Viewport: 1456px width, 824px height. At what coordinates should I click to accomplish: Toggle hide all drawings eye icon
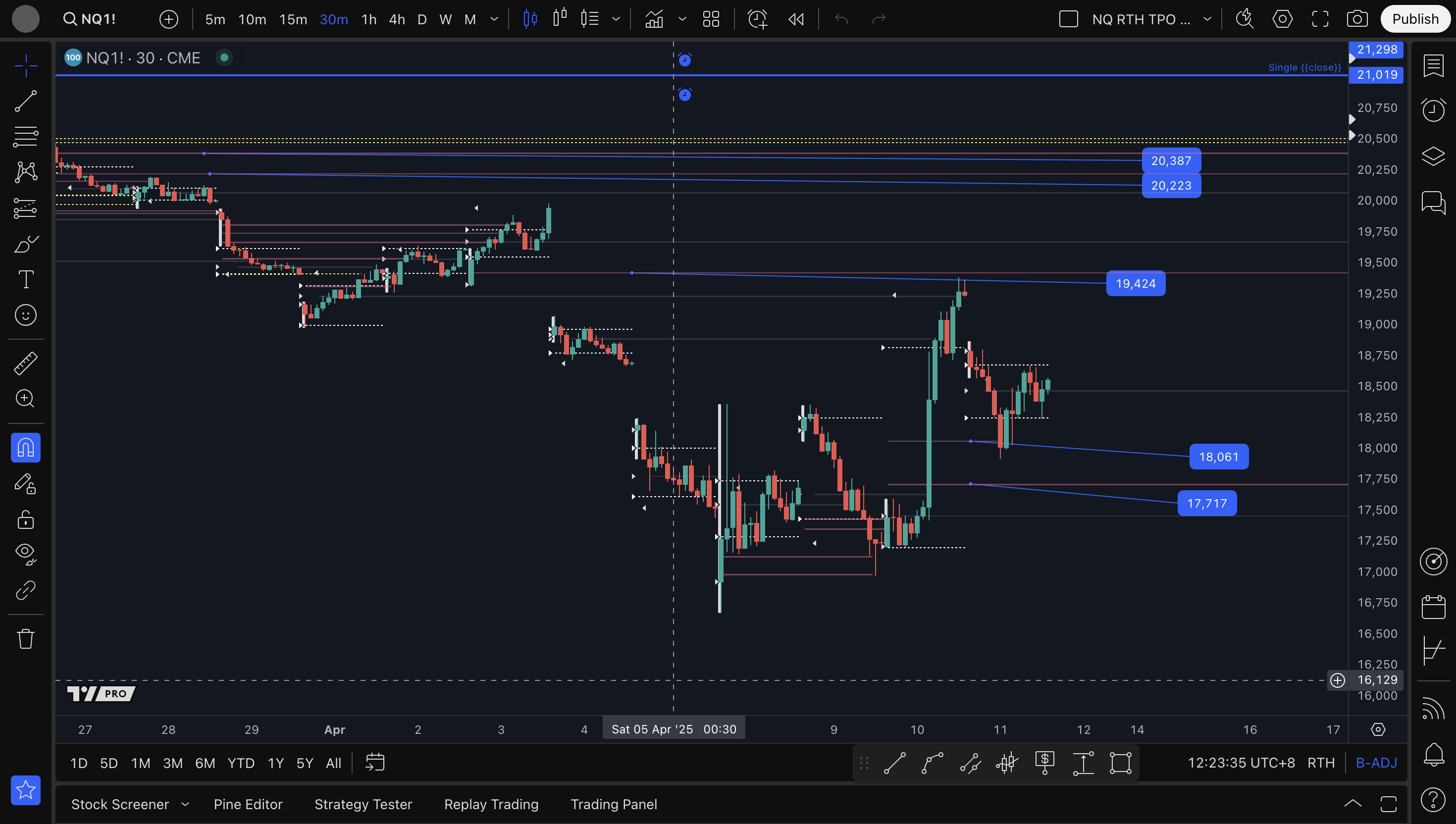click(x=25, y=554)
